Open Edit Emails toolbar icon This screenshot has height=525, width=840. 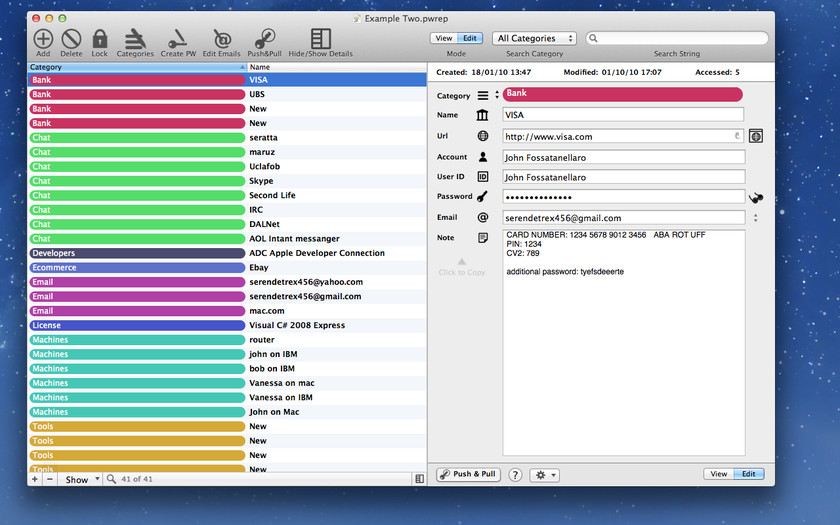[x=222, y=39]
